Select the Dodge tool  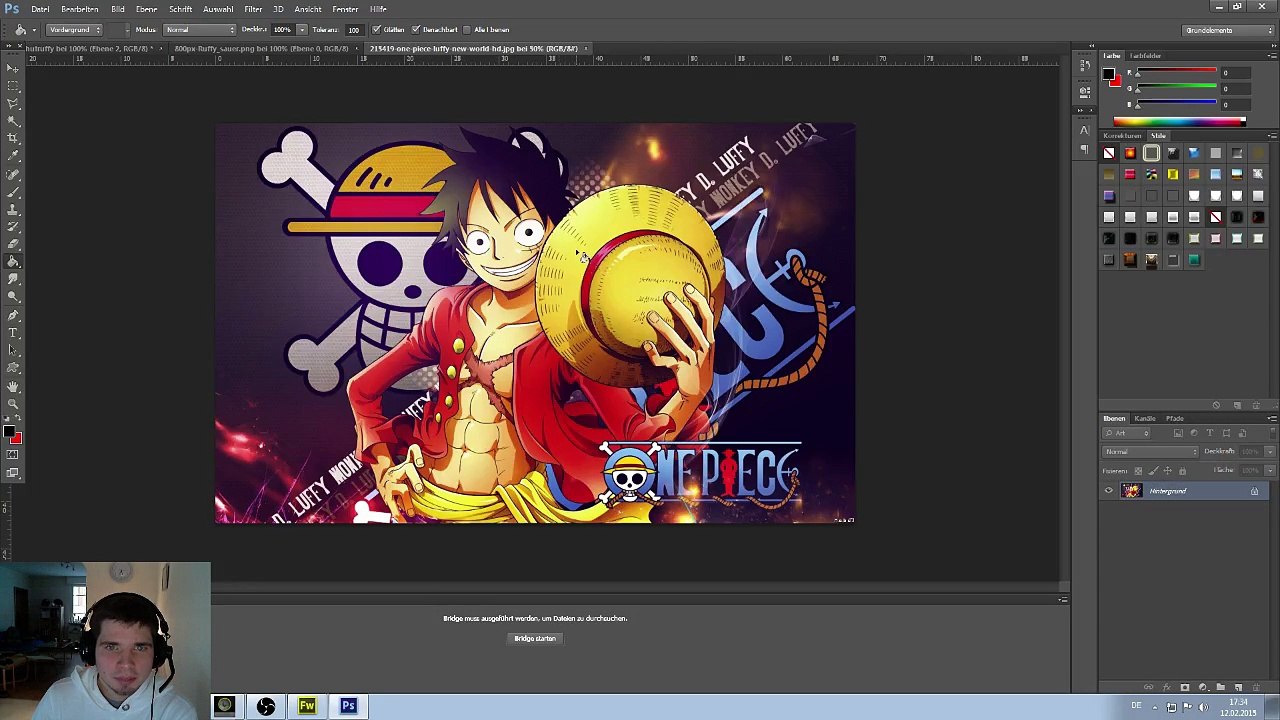click(12, 296)
